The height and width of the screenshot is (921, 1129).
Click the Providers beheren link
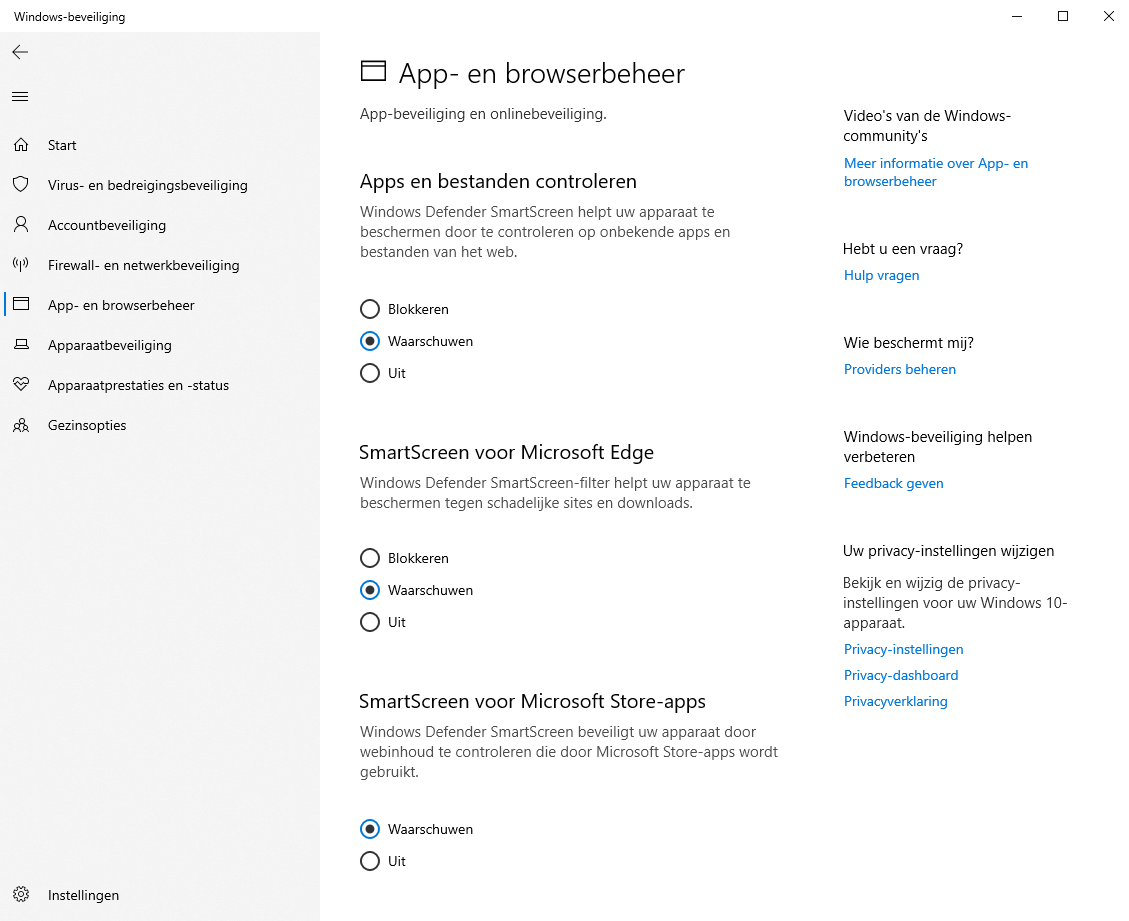(899, 369)
